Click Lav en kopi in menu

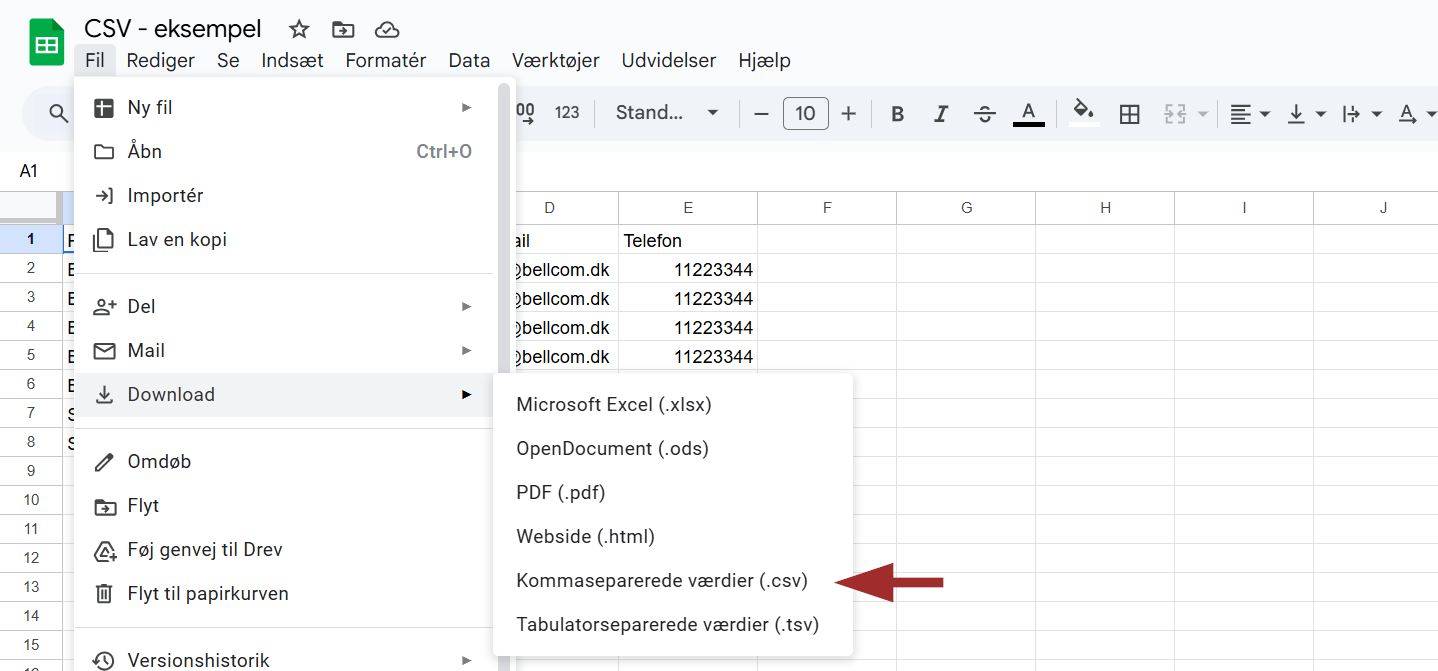[177, 240]
